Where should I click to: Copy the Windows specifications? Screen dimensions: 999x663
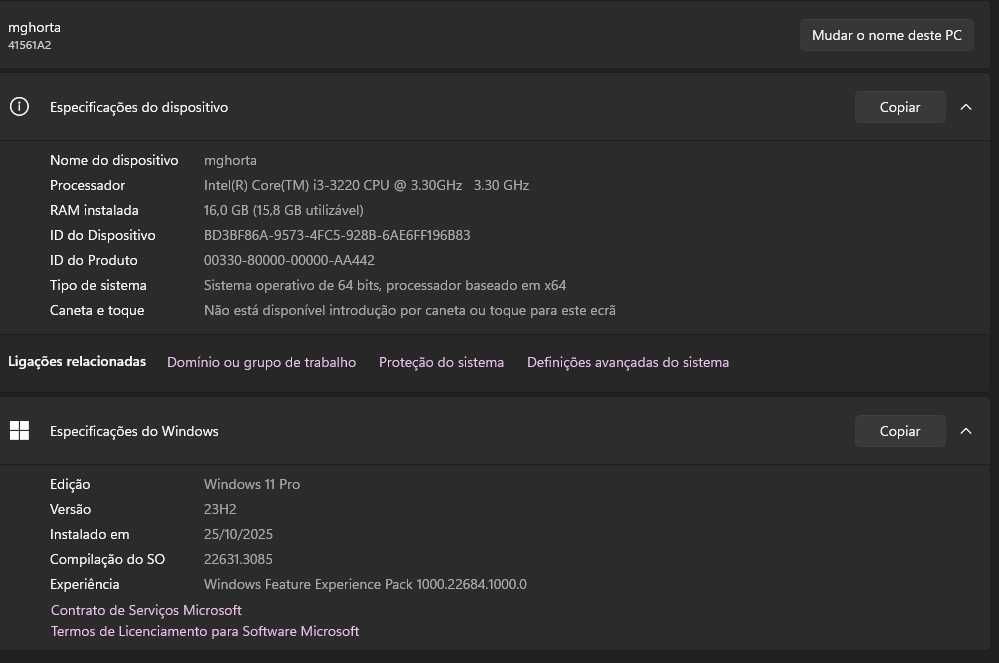pos(900,431)
